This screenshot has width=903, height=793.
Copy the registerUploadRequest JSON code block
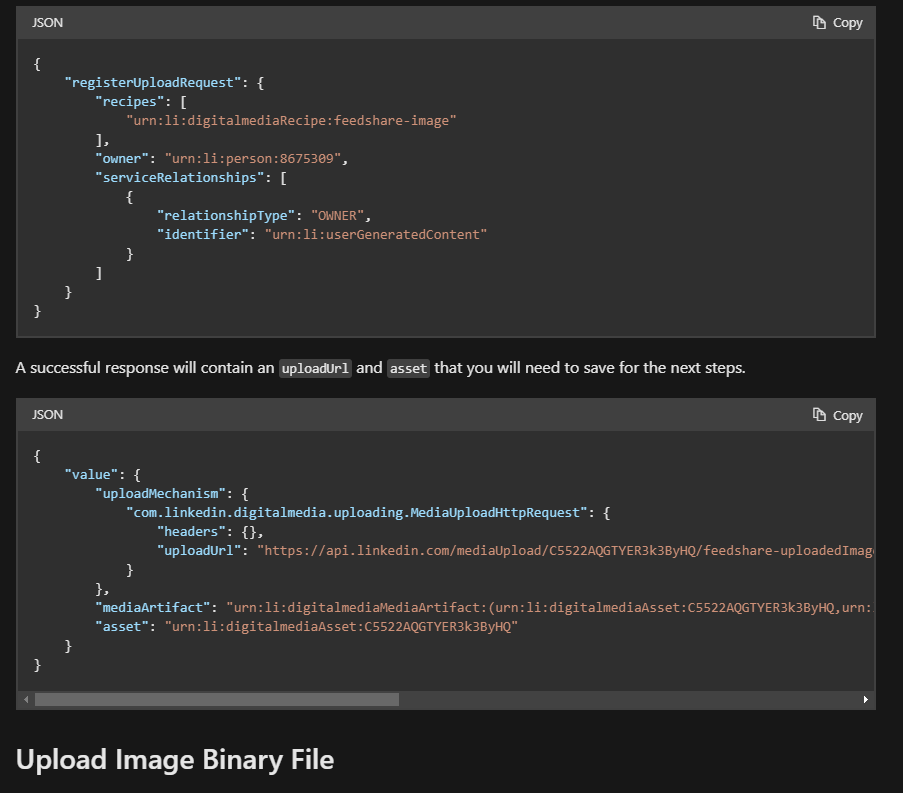coord(837,22)
